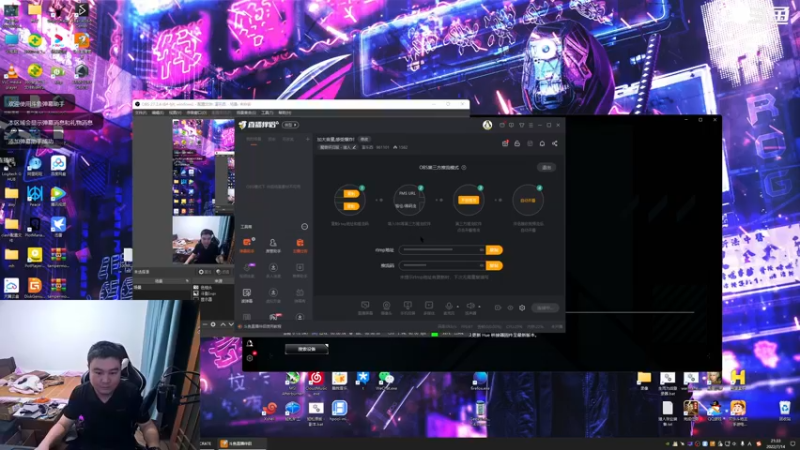Click the share icon in the stream header

coord(555,144)
